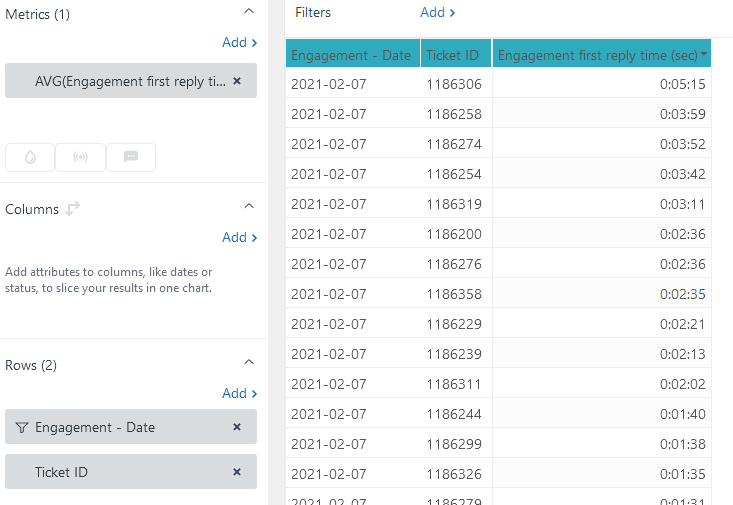Collapse the Metrics section
The height and width of the screenshot is (505, 733).
(x=249, y=10)
